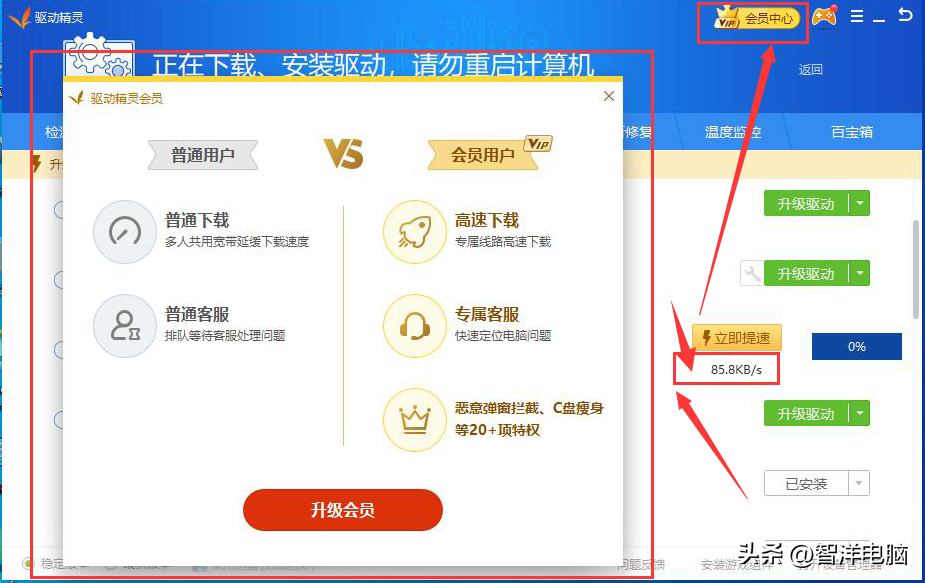Click the 0% download progress bar
The width and height of the screenshot is (925, 583).
pyautogui.click(x=857, y=346)
